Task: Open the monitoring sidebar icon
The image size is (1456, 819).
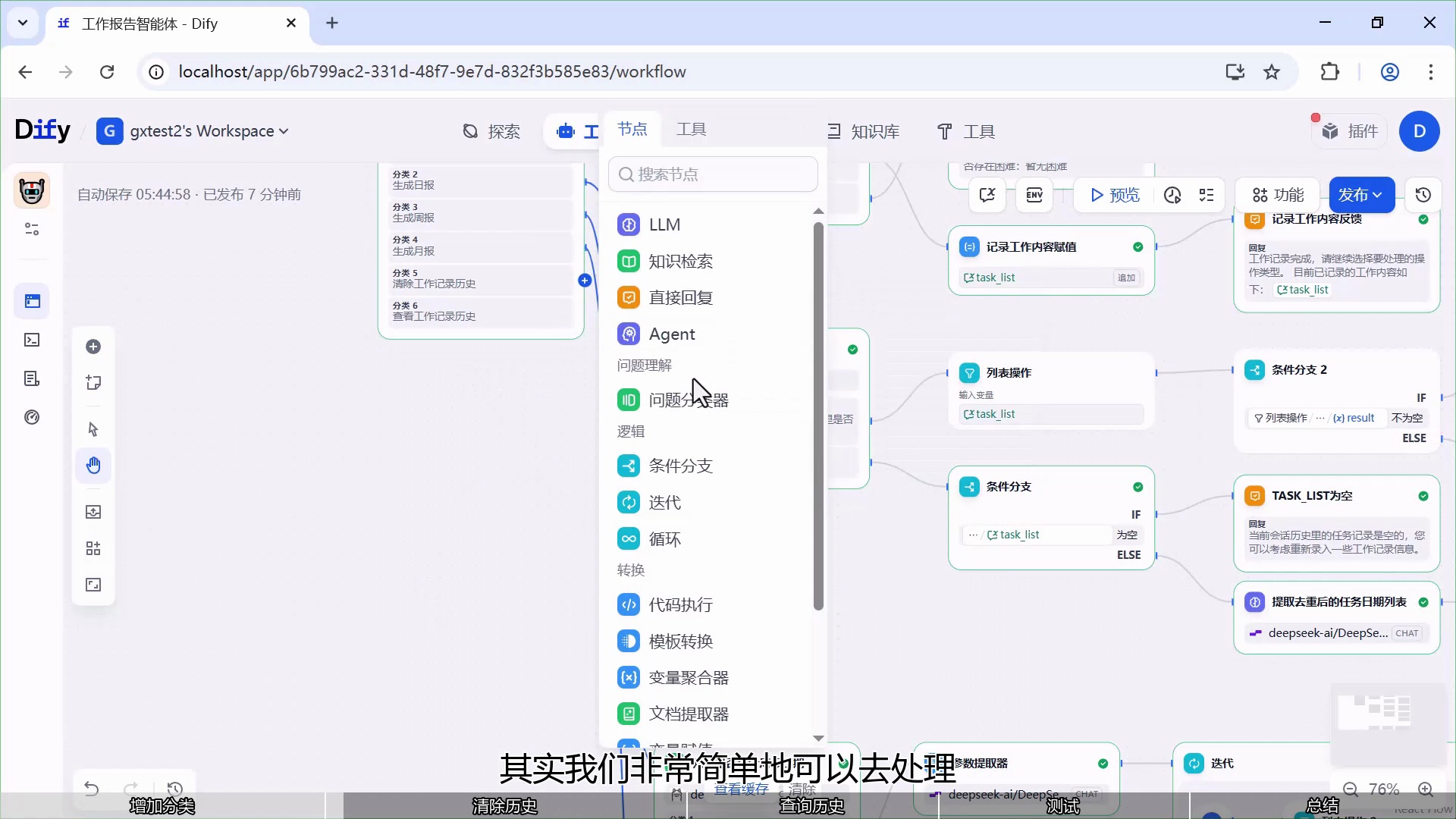Action: click(x=32, y=418)
